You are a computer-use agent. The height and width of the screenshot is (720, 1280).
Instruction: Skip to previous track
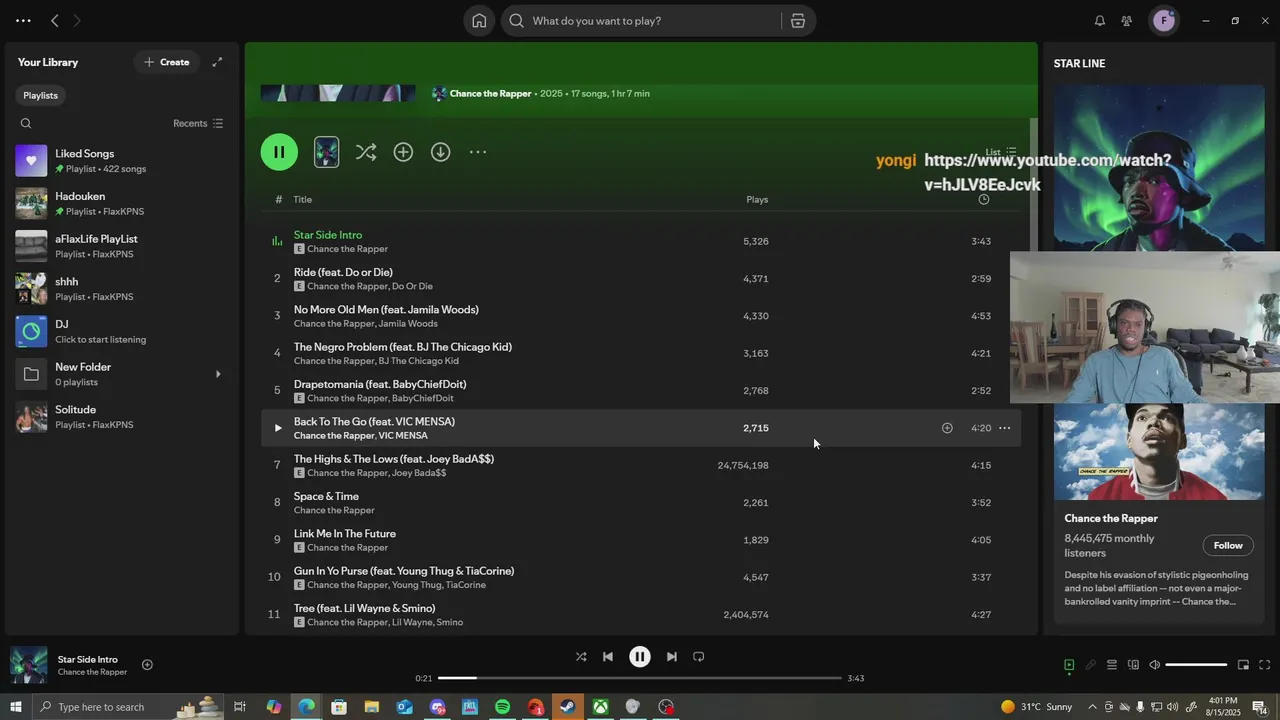point(608,657)
